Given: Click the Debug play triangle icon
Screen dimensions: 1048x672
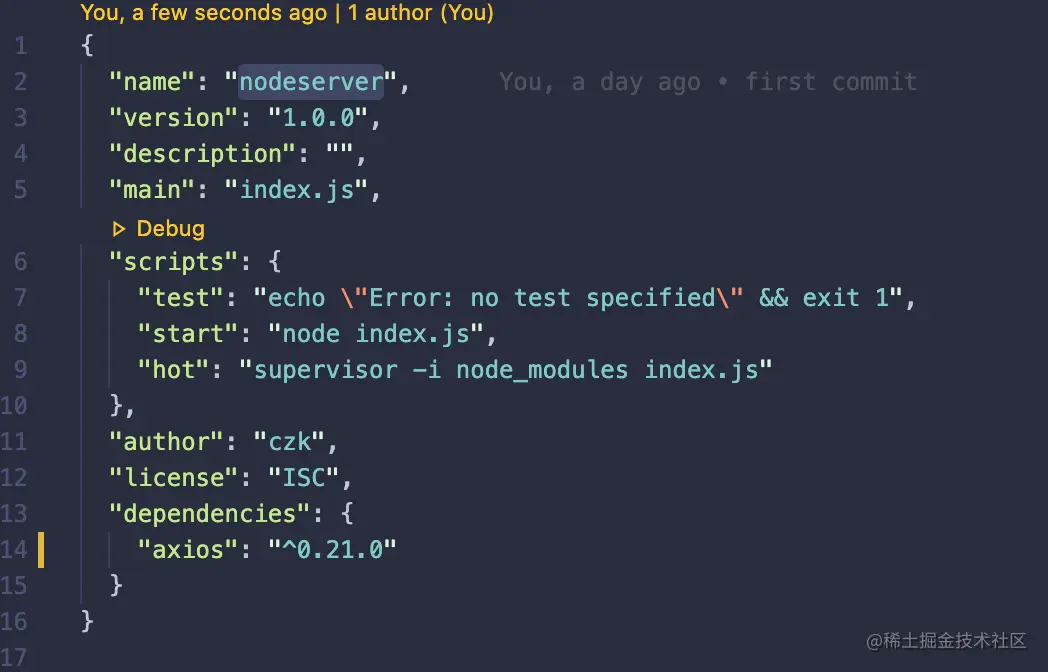Looking at the screenshot, I should tap(120, 229).
